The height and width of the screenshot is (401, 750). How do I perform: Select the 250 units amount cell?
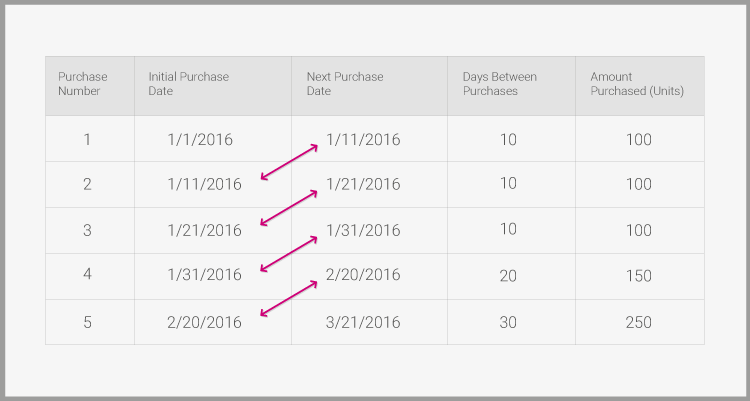click(638, 322)
